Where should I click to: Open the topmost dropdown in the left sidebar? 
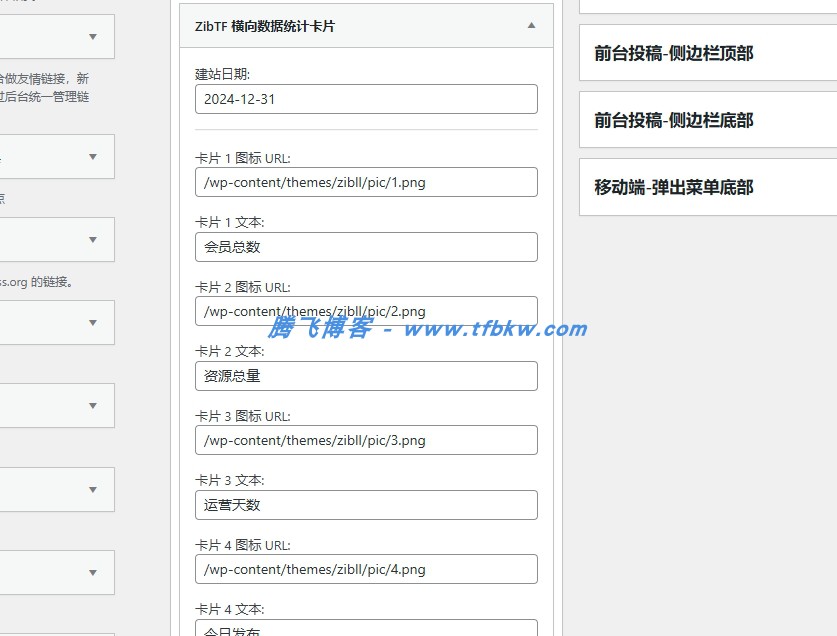pos(57,37)
